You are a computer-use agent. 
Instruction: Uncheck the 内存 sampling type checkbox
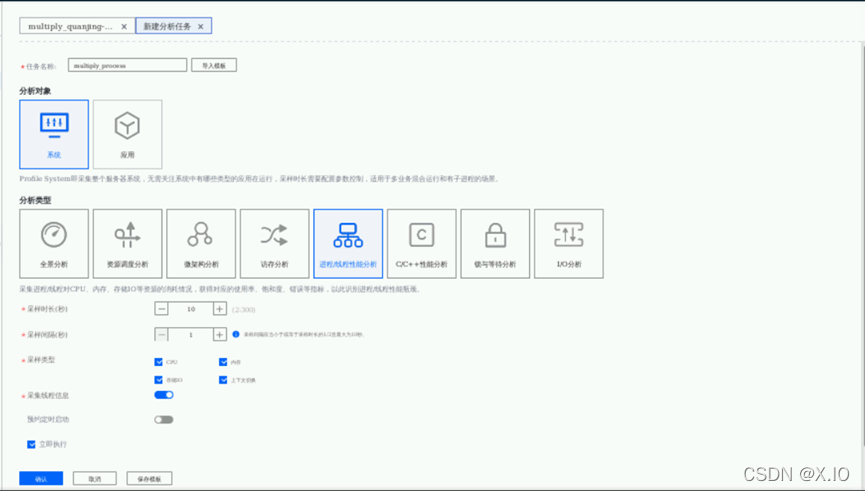click(223, 362)
